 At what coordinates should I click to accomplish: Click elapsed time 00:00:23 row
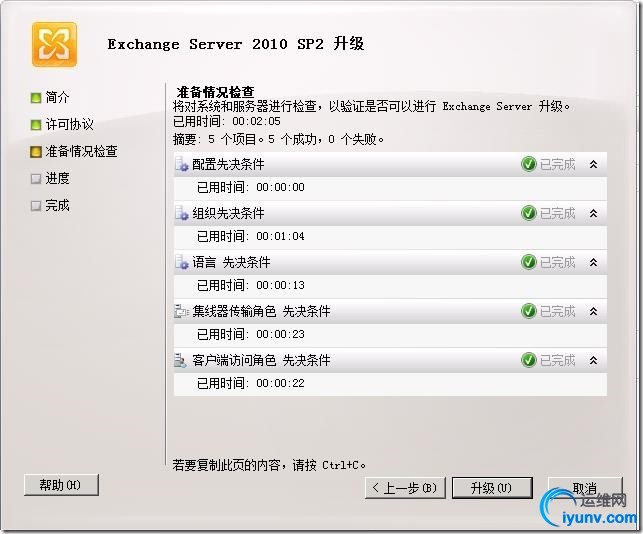point(390,335)
